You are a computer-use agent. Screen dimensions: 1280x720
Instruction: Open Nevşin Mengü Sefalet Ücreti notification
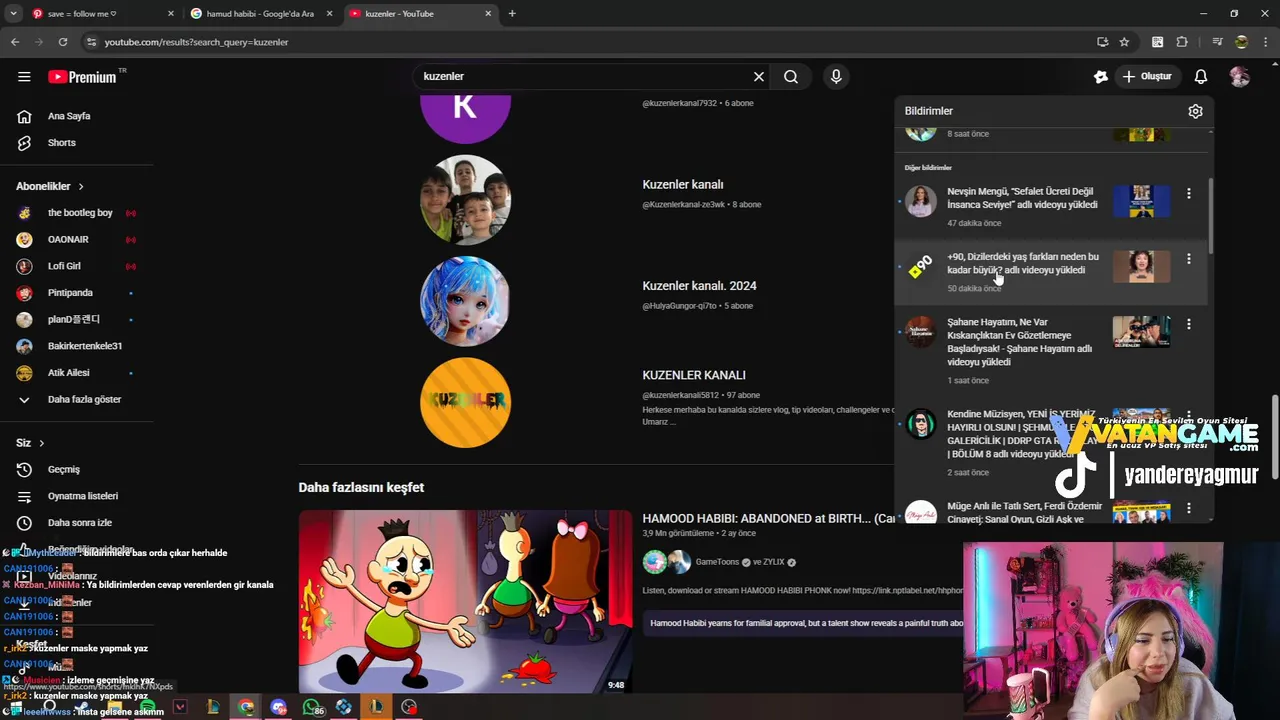pos(1022,198)
